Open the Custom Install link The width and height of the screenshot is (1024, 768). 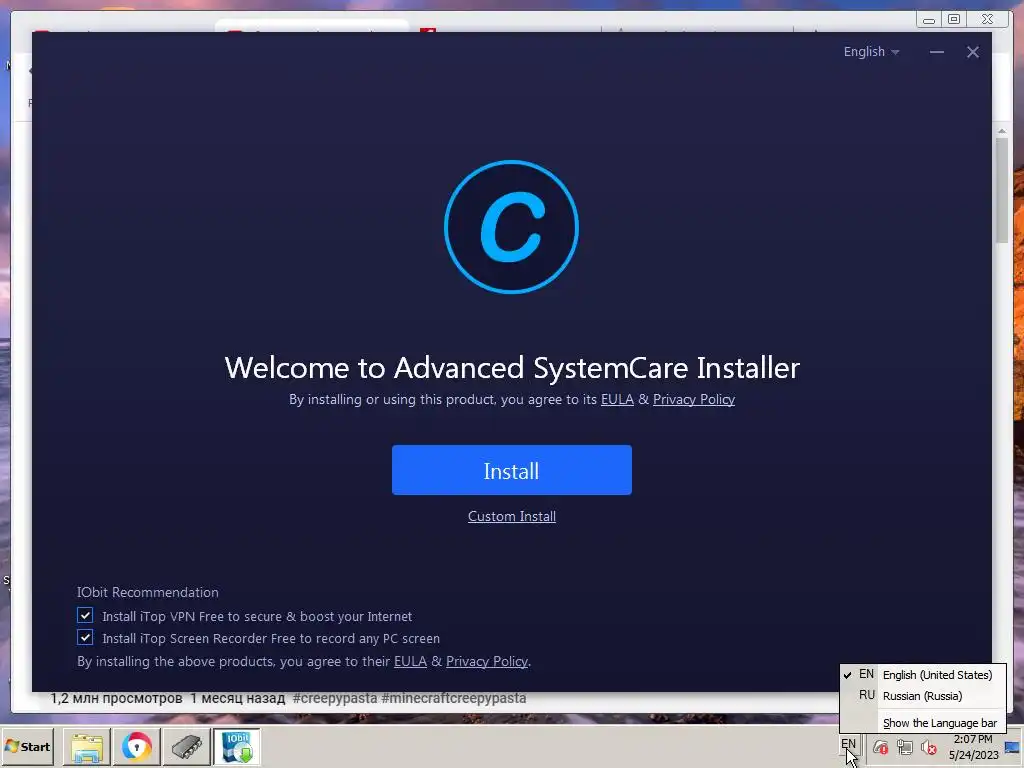(x=511, y=517)
